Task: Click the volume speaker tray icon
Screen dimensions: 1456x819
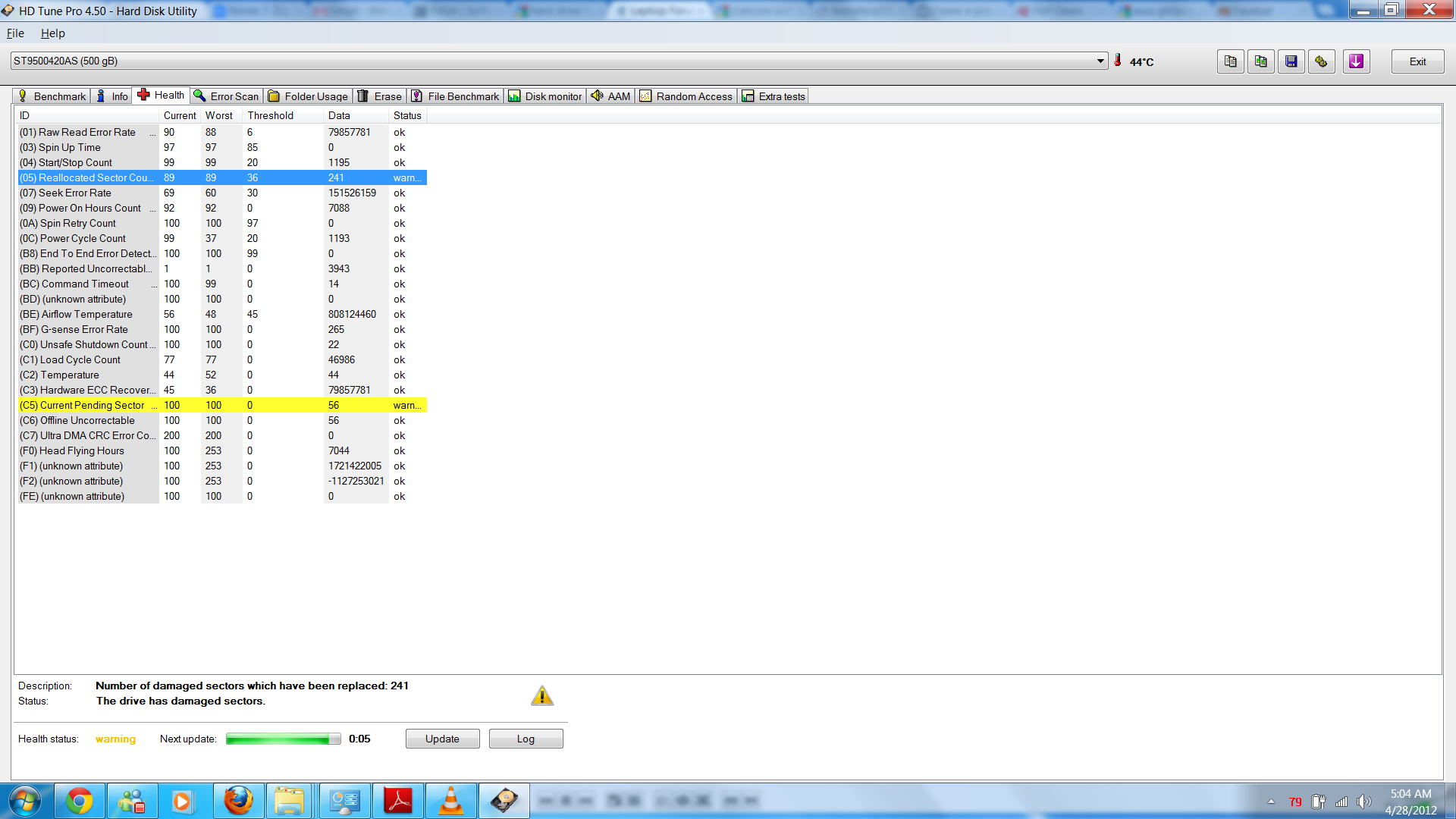Action: pyautogui.click(x=1363, y=802)
